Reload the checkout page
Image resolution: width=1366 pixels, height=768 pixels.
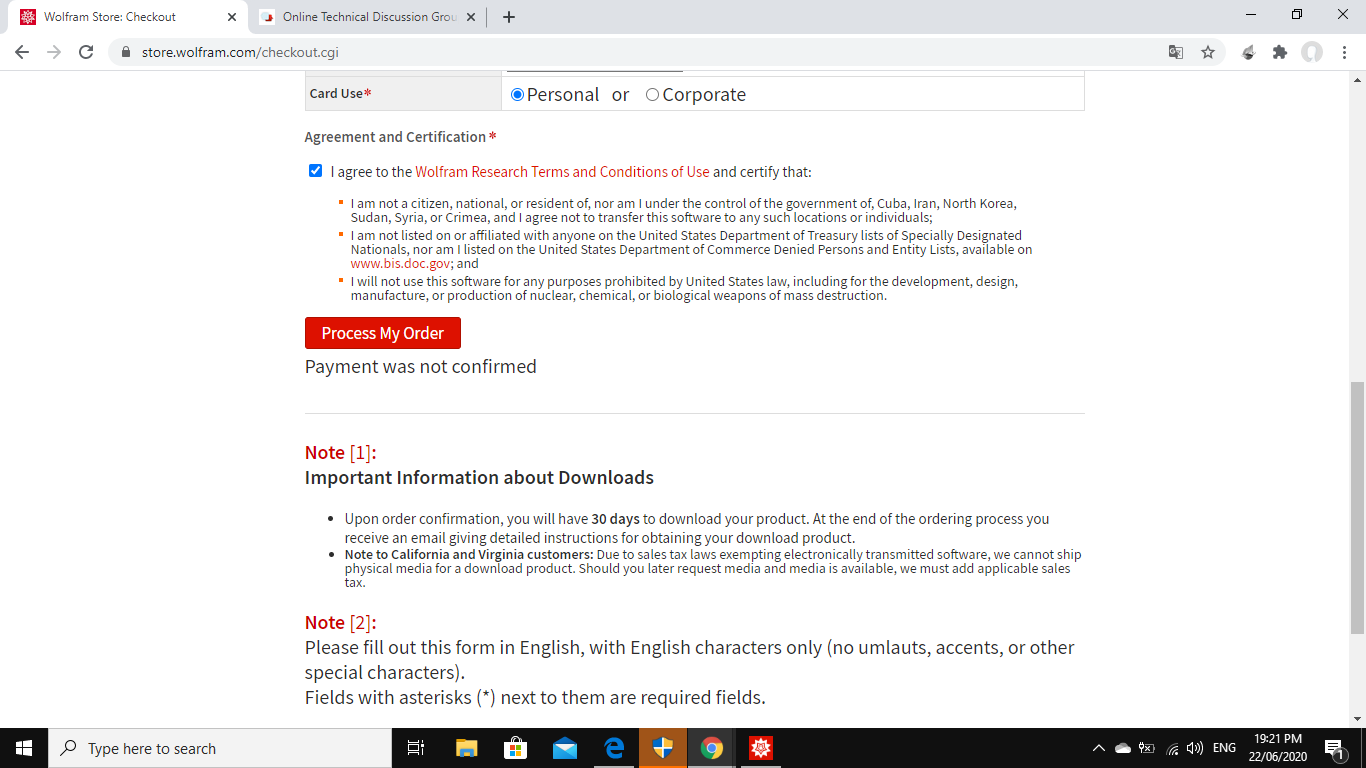coord(86,52)
